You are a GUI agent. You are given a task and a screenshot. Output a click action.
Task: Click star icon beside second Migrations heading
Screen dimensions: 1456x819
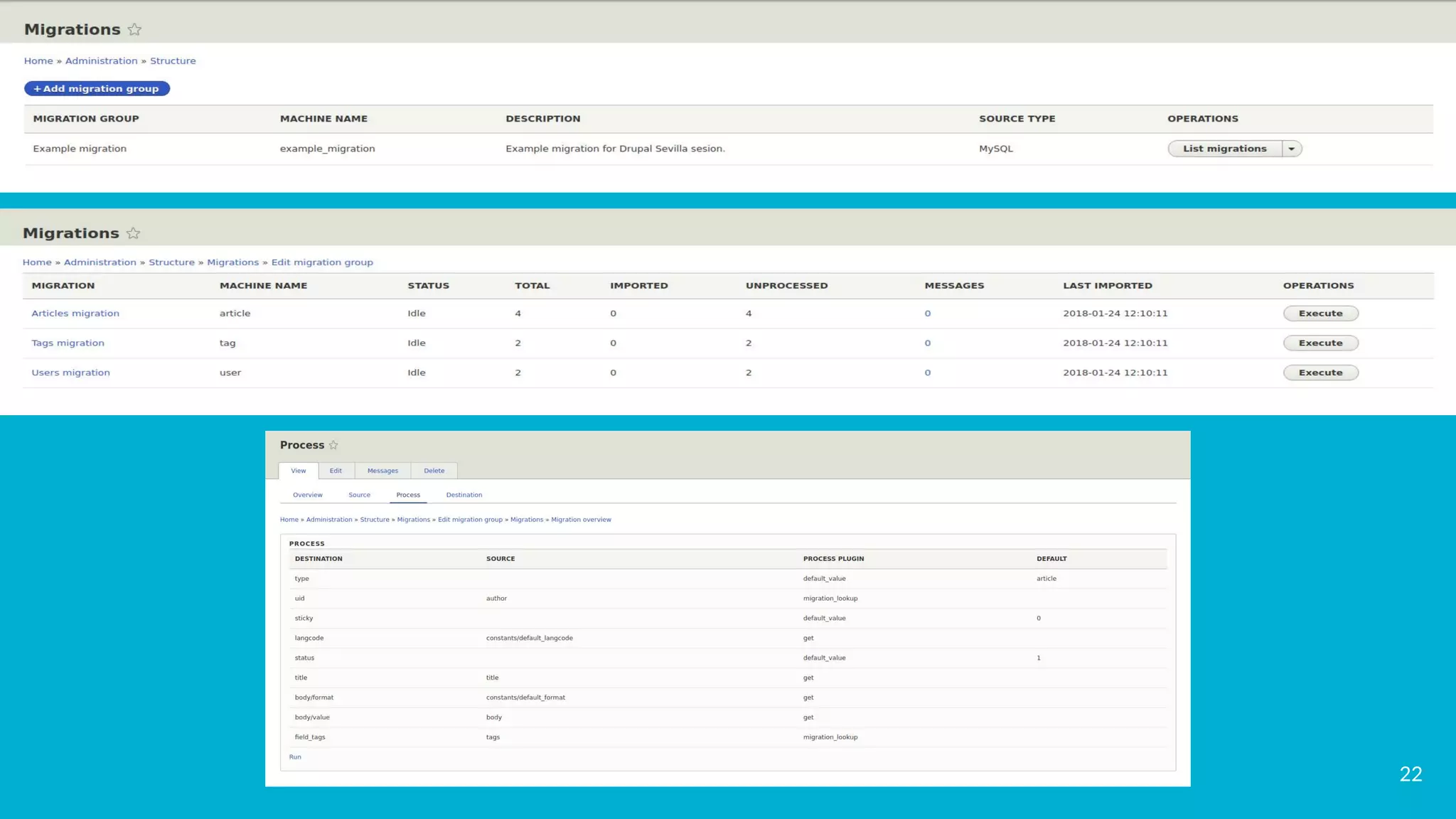point(133,233)
